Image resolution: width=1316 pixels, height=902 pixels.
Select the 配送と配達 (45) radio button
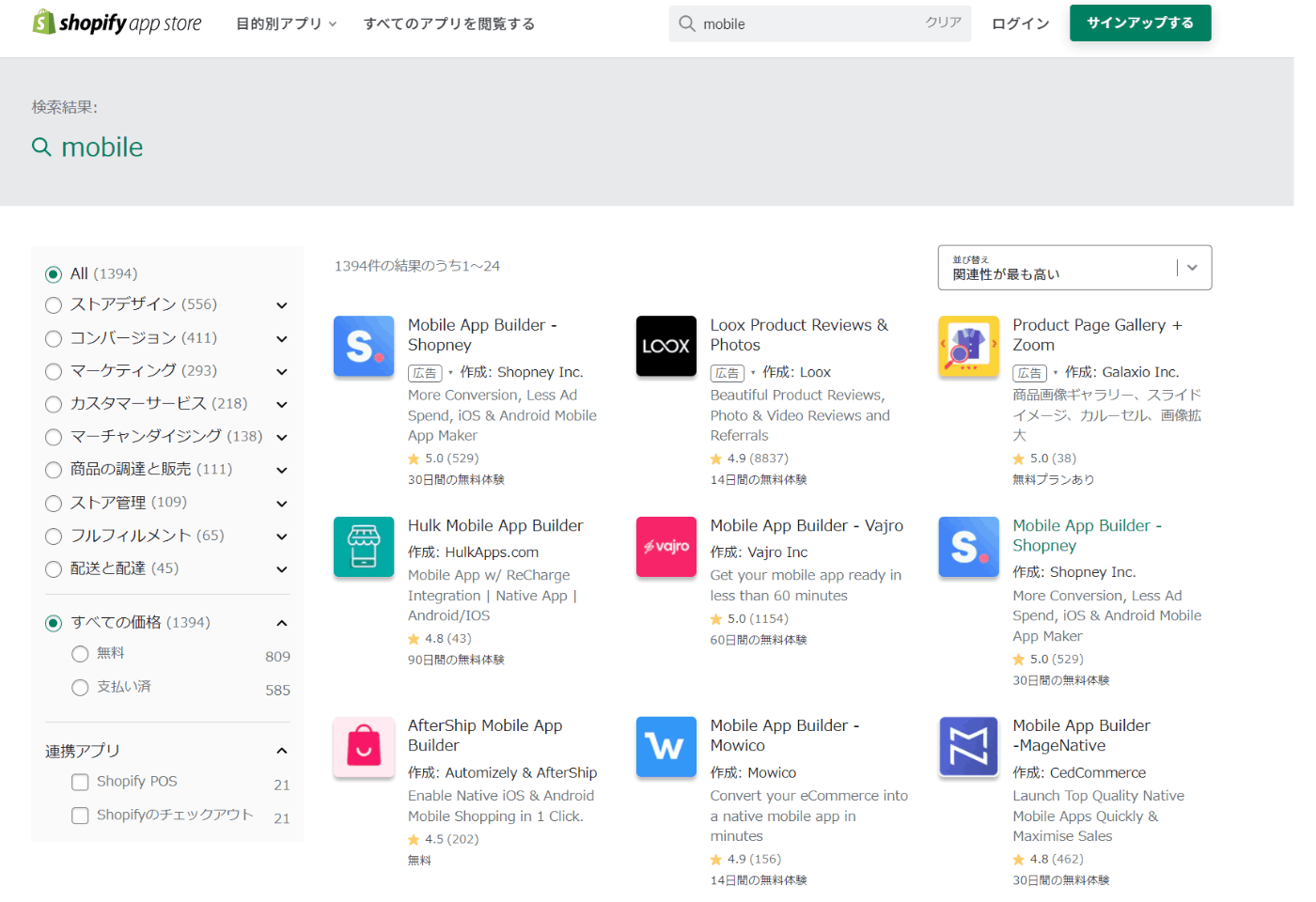(54, 569)
